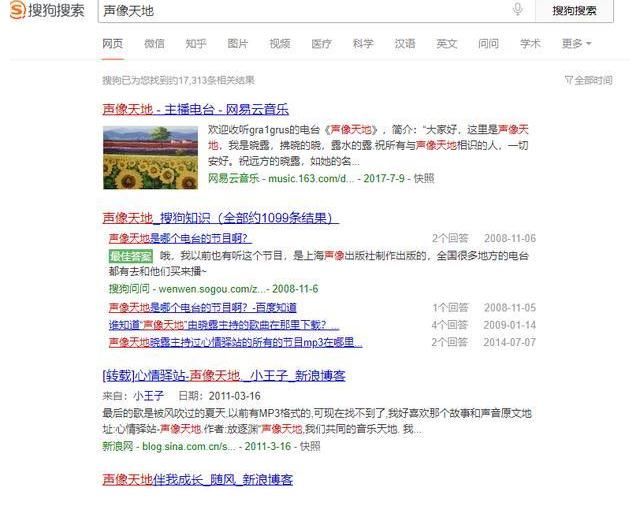Screen dimensions: 640x509
Task: Click the 1个回答 answer count
Action: pyautogui.click(x=450, y=307)
